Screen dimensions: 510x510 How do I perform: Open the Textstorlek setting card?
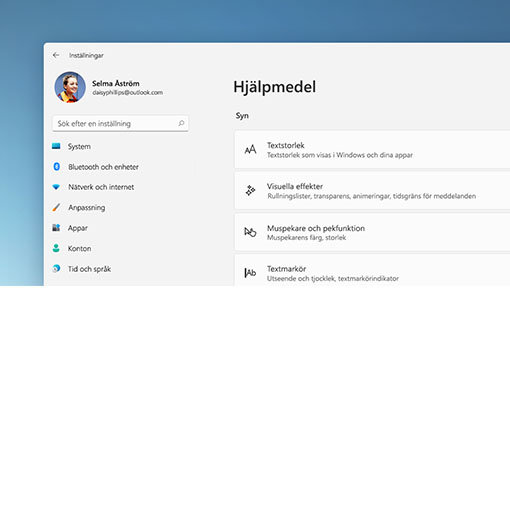(372, 150)
